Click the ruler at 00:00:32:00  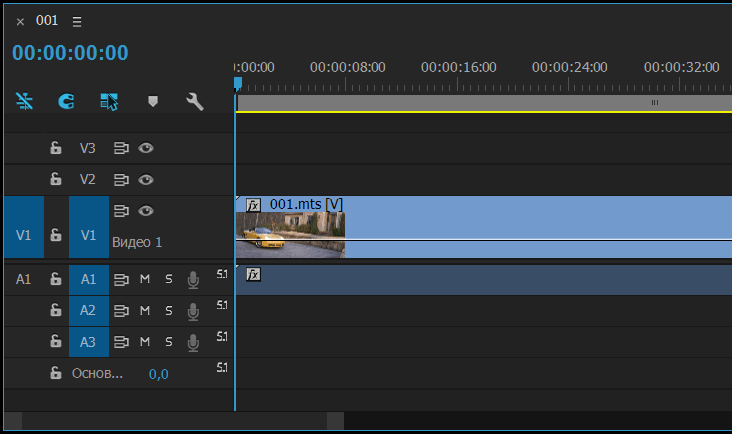coord(682,68)
